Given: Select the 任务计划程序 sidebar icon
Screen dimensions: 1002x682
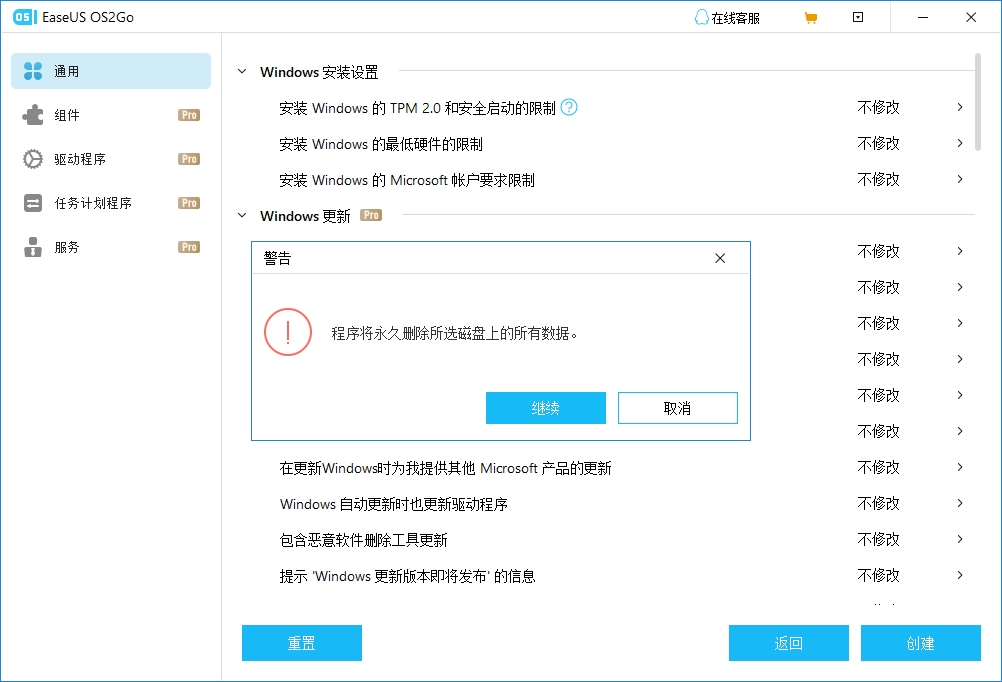Looking at the screenshot, I should 33,203.
